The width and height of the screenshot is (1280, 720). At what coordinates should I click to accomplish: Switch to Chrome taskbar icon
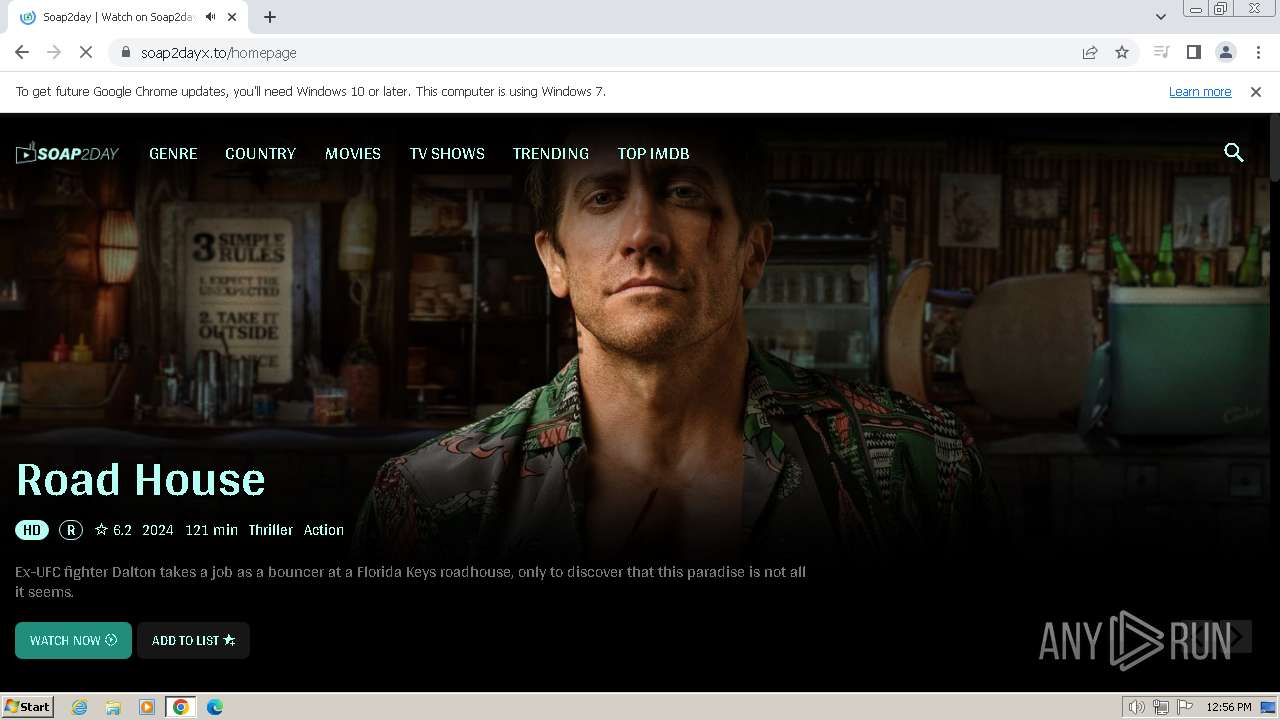pyautogui.click(x=181, y=706)
